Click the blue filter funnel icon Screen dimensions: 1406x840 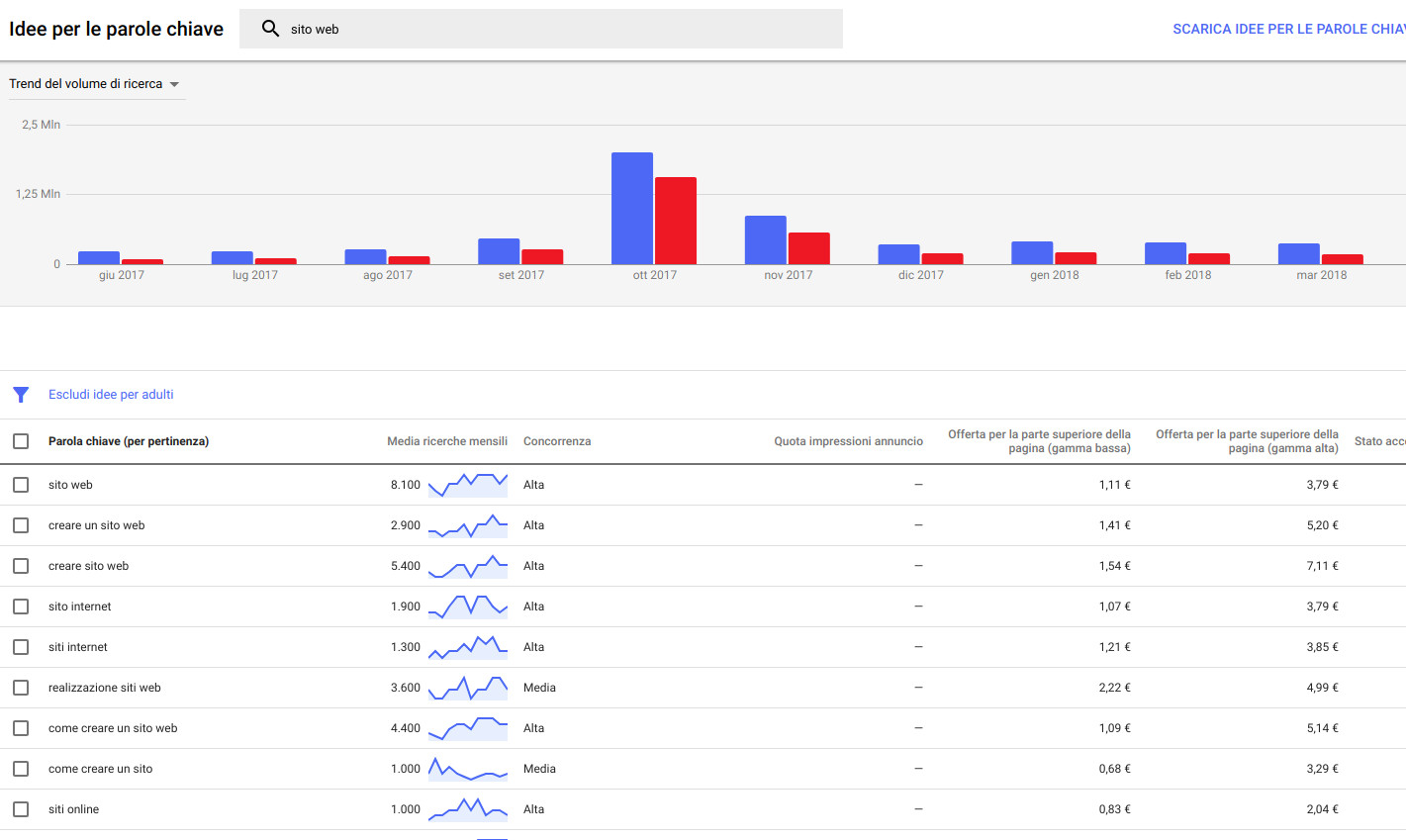(21, 395)
